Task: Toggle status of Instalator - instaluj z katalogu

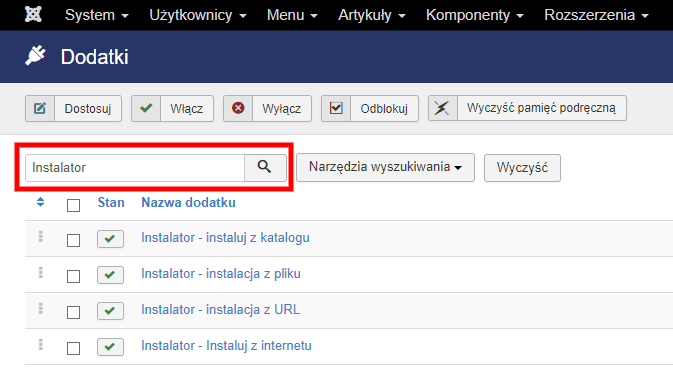Action: point(110,239)
